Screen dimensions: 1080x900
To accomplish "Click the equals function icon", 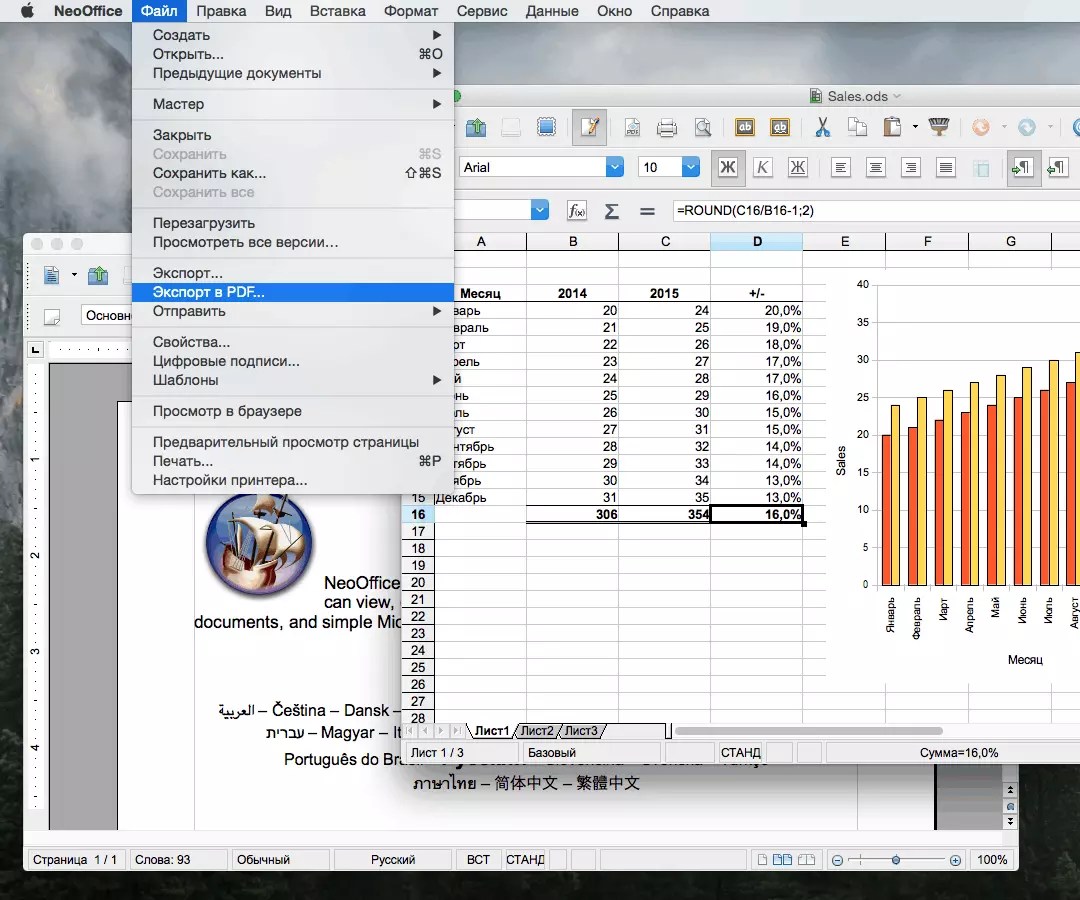I will (647, 211).
